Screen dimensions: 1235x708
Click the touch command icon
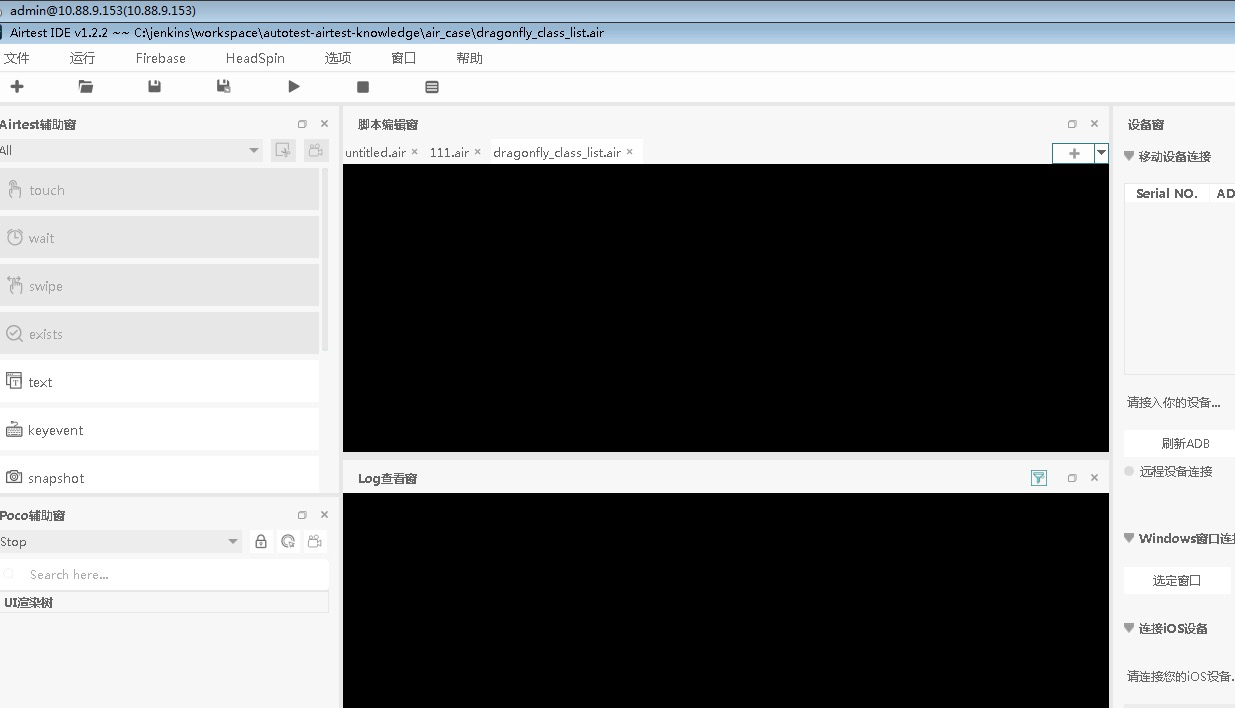14,190
